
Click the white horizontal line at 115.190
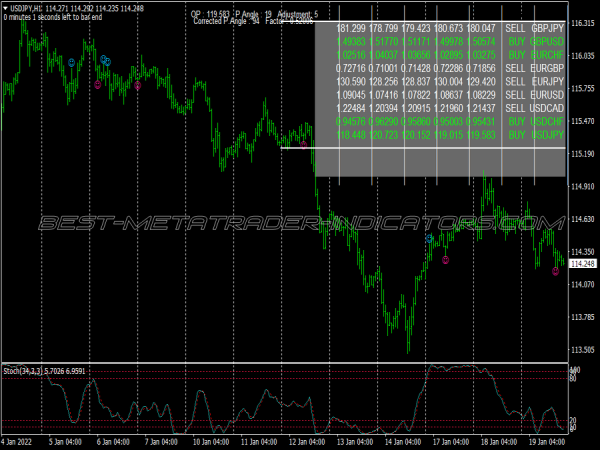click(298, 148)
